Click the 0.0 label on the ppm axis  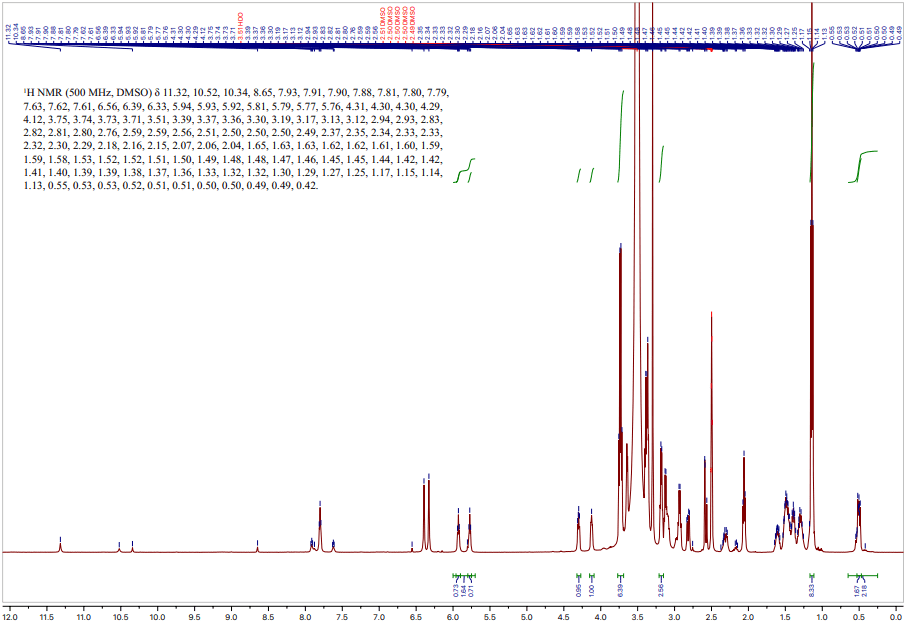tap(895, 615)
